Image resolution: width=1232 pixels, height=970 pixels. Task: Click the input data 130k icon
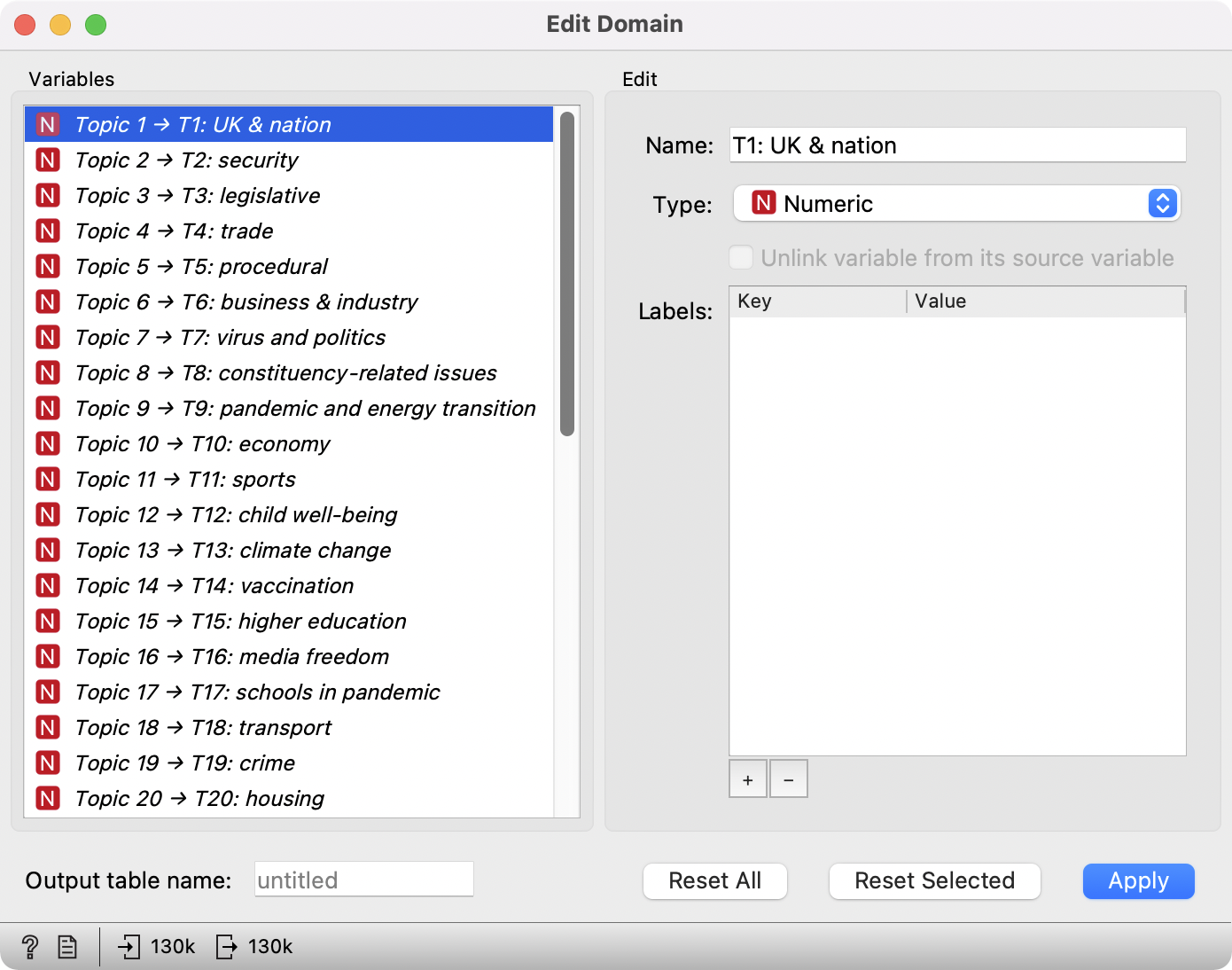(x=129, y=947)
